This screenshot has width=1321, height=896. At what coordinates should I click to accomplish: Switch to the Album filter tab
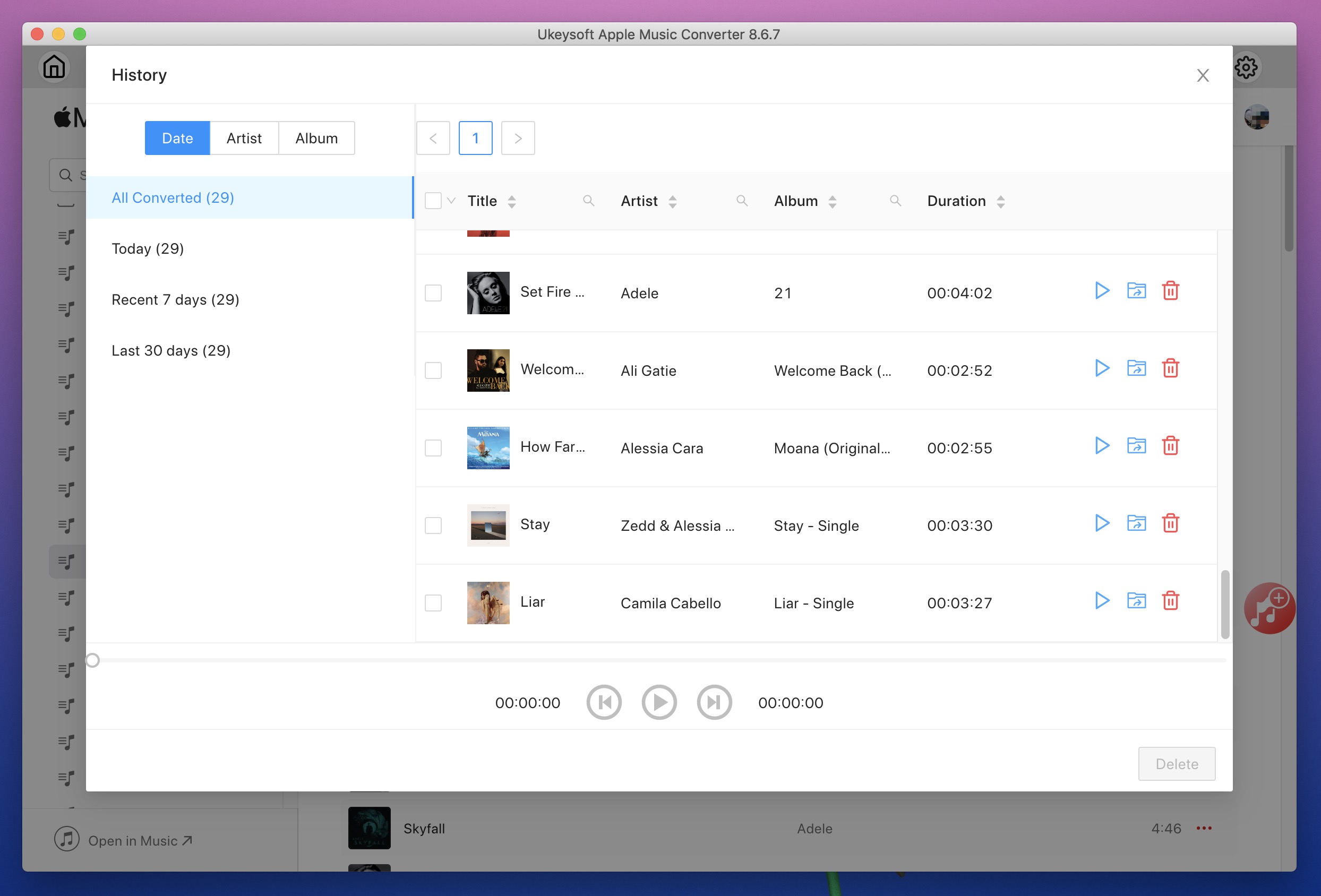[316, 138]
